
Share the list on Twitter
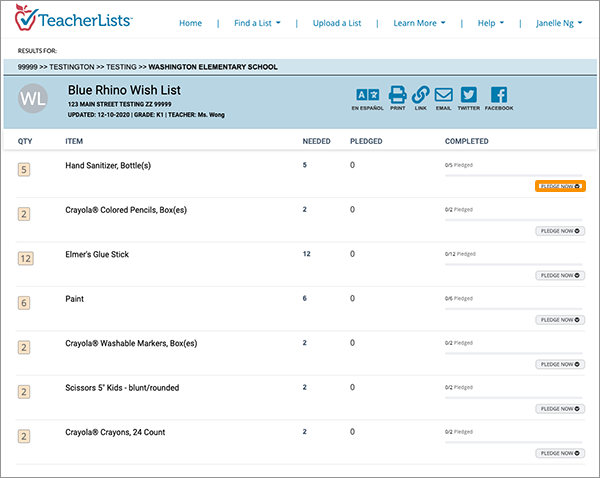469,99
